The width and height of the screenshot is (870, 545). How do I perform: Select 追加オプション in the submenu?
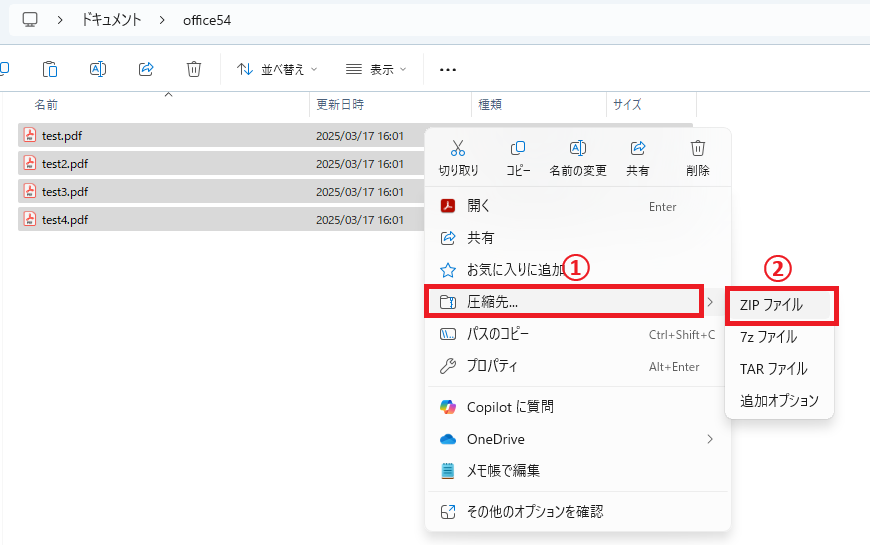[779, 401]
